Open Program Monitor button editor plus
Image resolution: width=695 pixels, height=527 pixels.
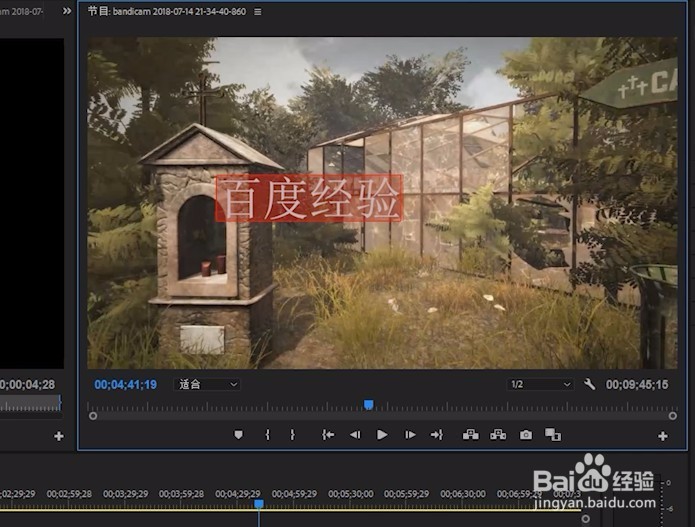[663, 436]
